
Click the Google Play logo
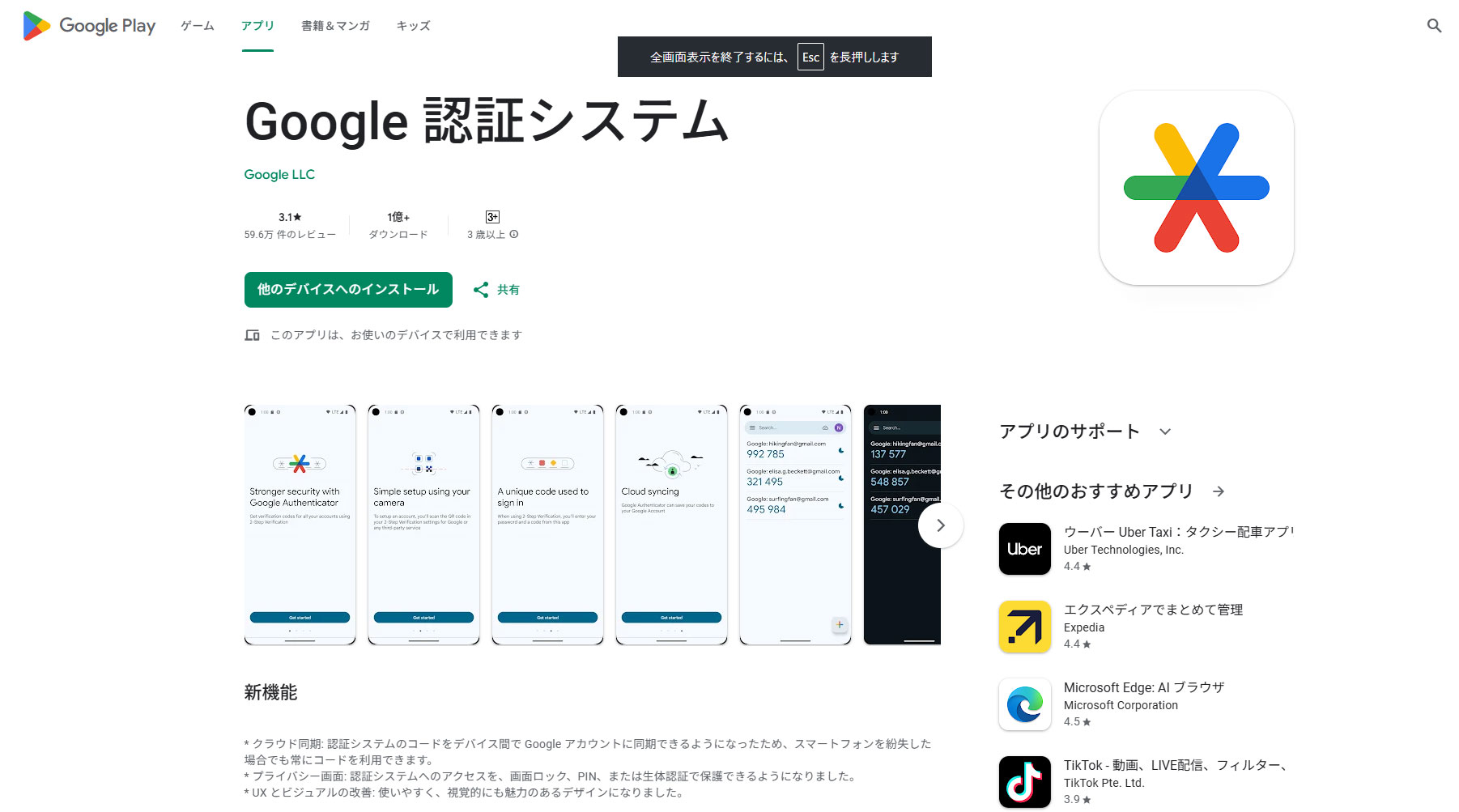[x=89, y=26]
